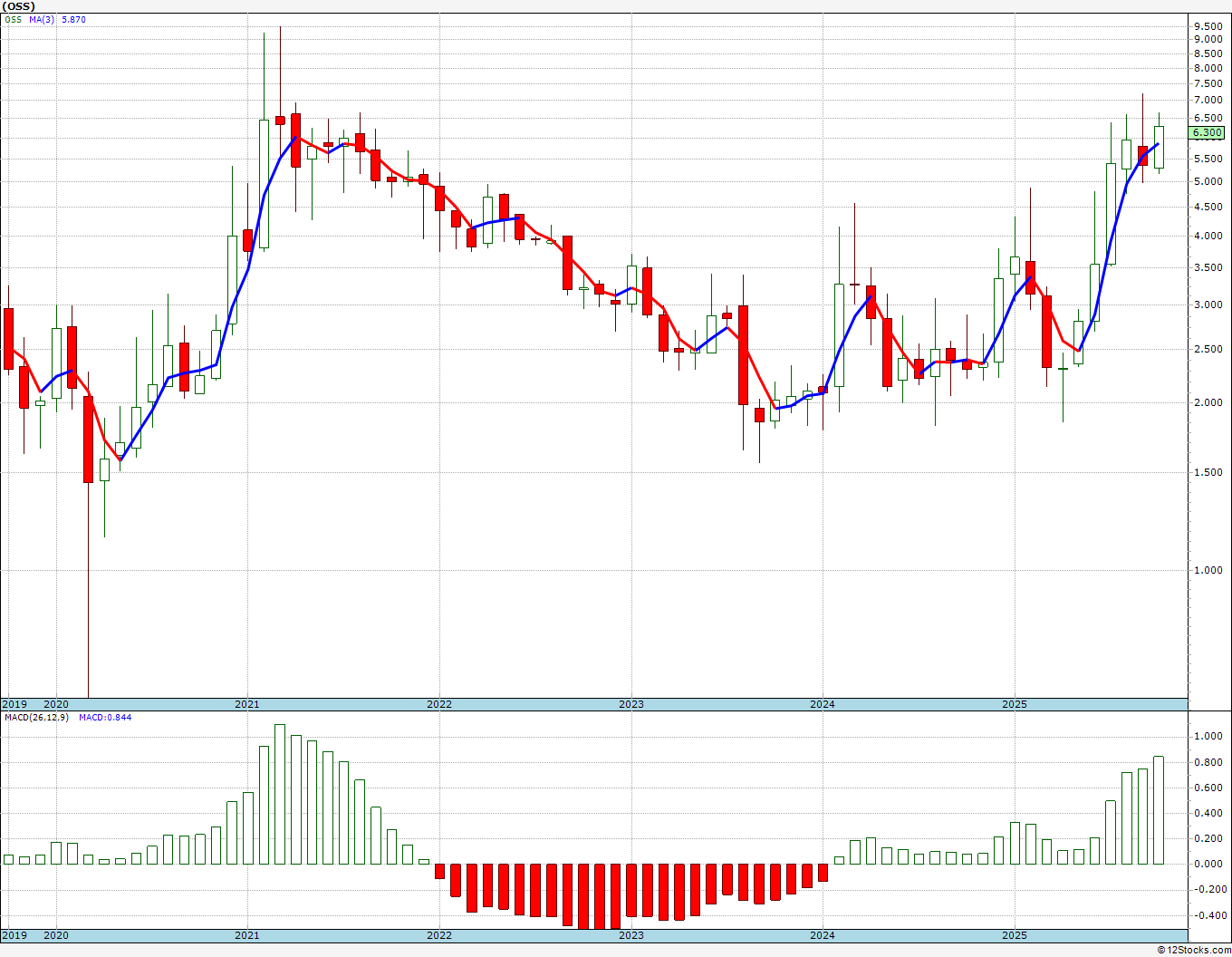
Task: Select the 8.000 price axis label
Action: tap(1208, 68)
